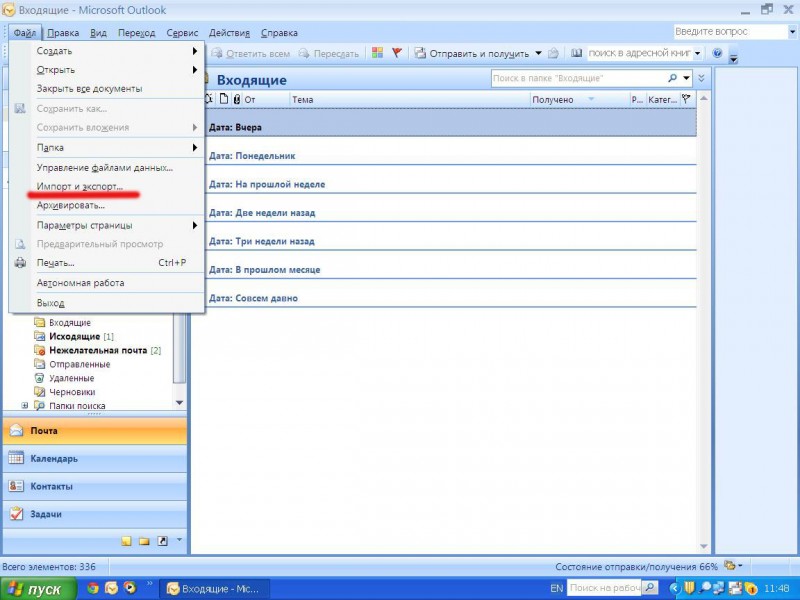This screenshot has height=600, width=800.
Task: Toggle the attachment column header
Action: tap(235, 99)
